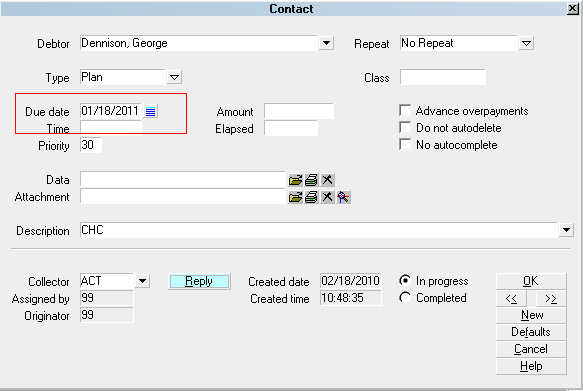Click the search icon after Attachment field
Screen dimensions: 583x391
click(x=343, y=197)
